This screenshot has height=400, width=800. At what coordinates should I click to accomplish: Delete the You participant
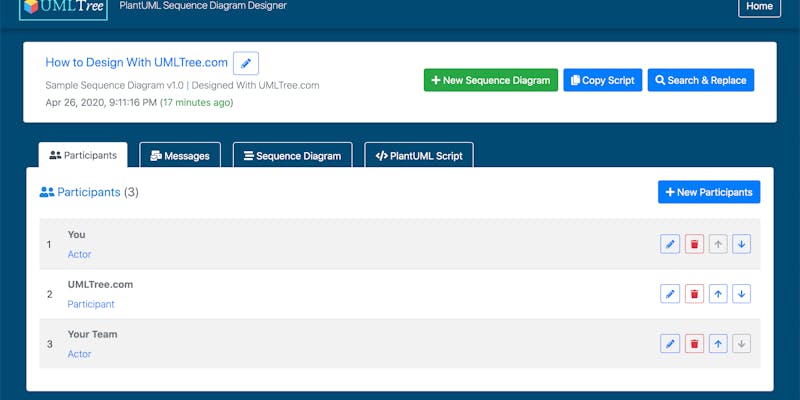pos(694,244)
